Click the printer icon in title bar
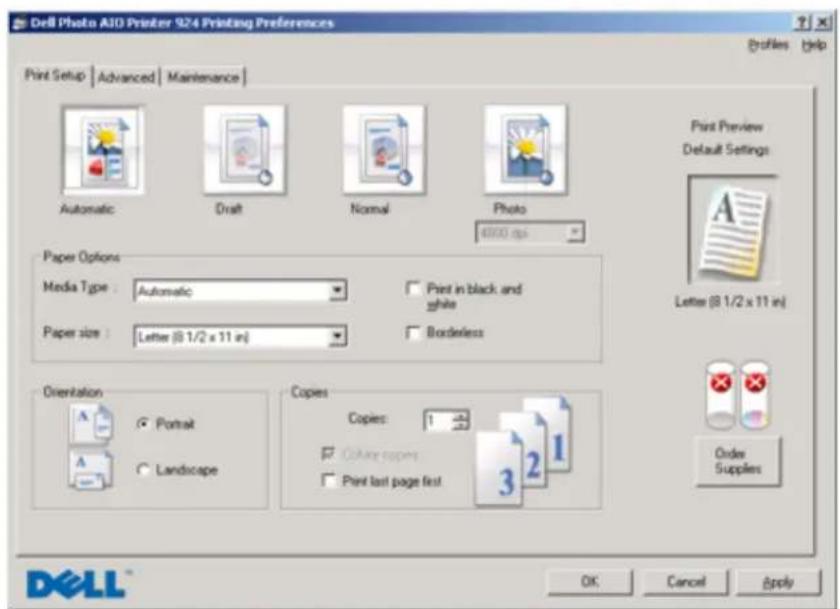This screenshot has width=840, height=609. click(x=19, y=24)
